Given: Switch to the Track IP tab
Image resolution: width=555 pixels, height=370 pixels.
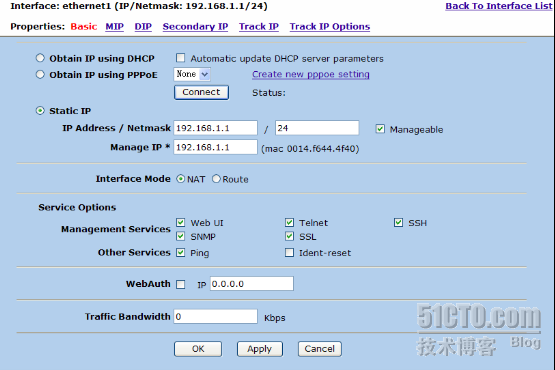Looking at the screenshot, I should pos(259,27).
